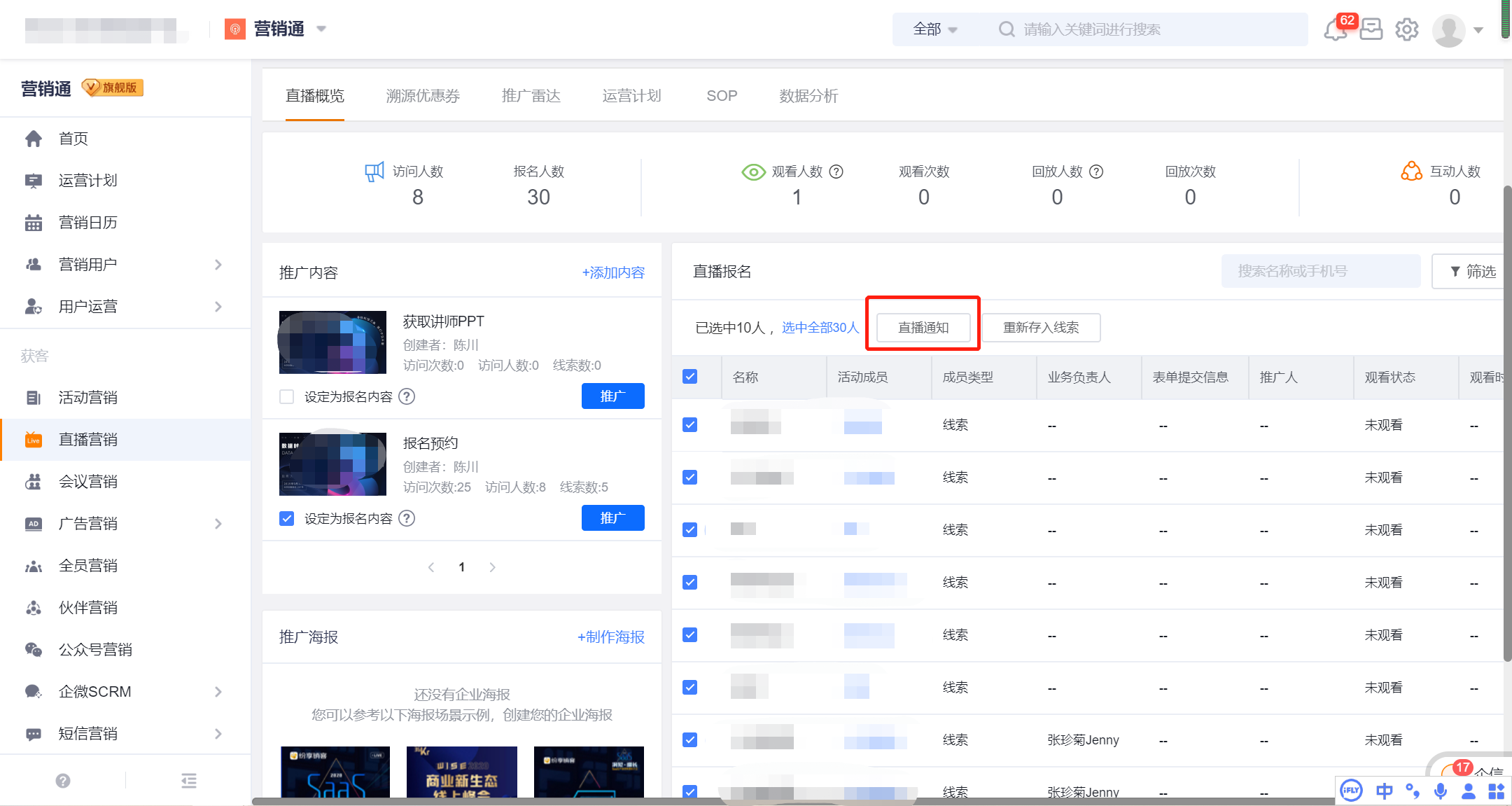Expand the 广告营销 sidebar submenu
The height and width of the screenshot is (806, 1512).
[x=218, y=524]
